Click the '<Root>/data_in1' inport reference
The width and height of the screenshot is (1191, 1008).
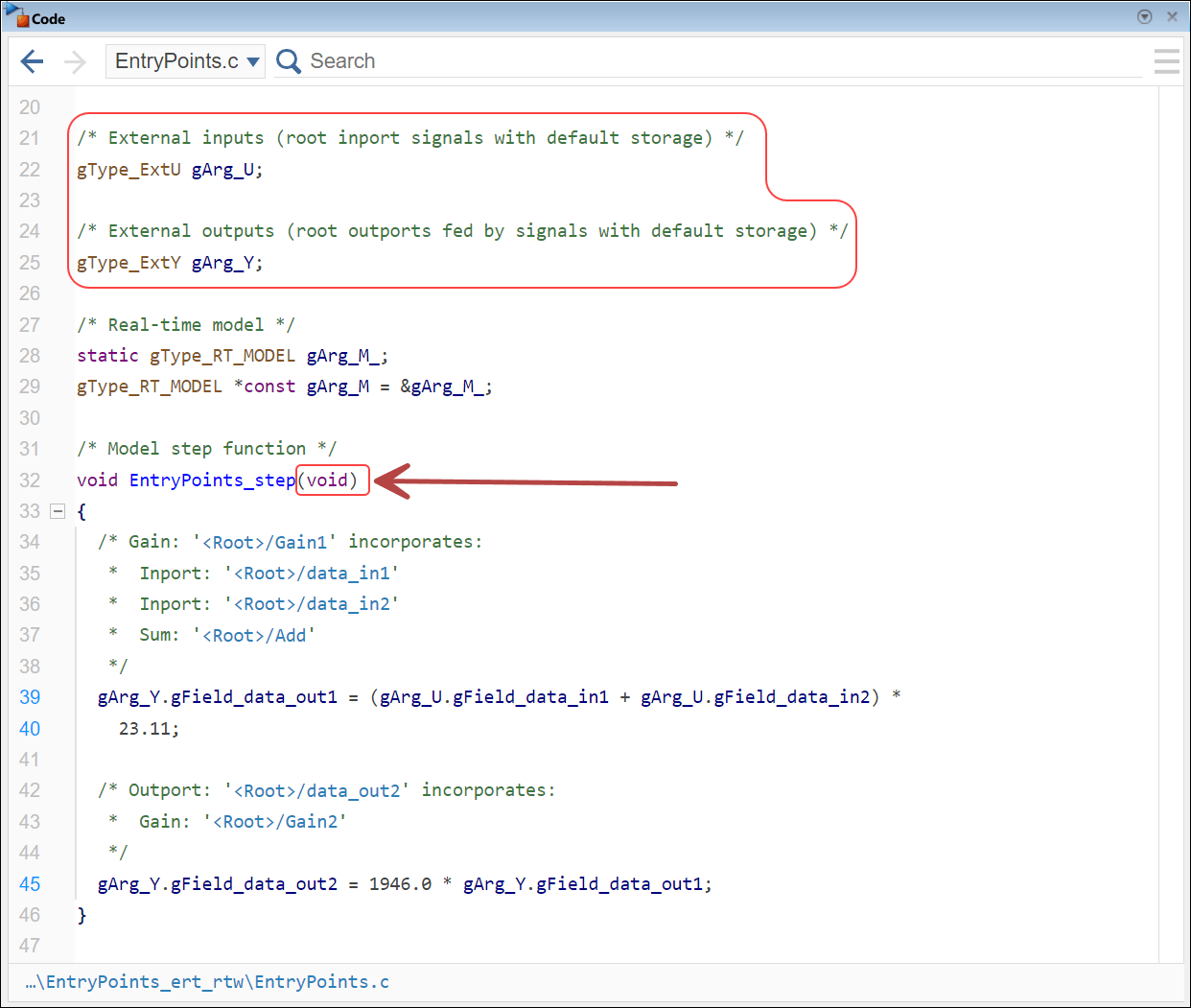click(x=312, y=573)
